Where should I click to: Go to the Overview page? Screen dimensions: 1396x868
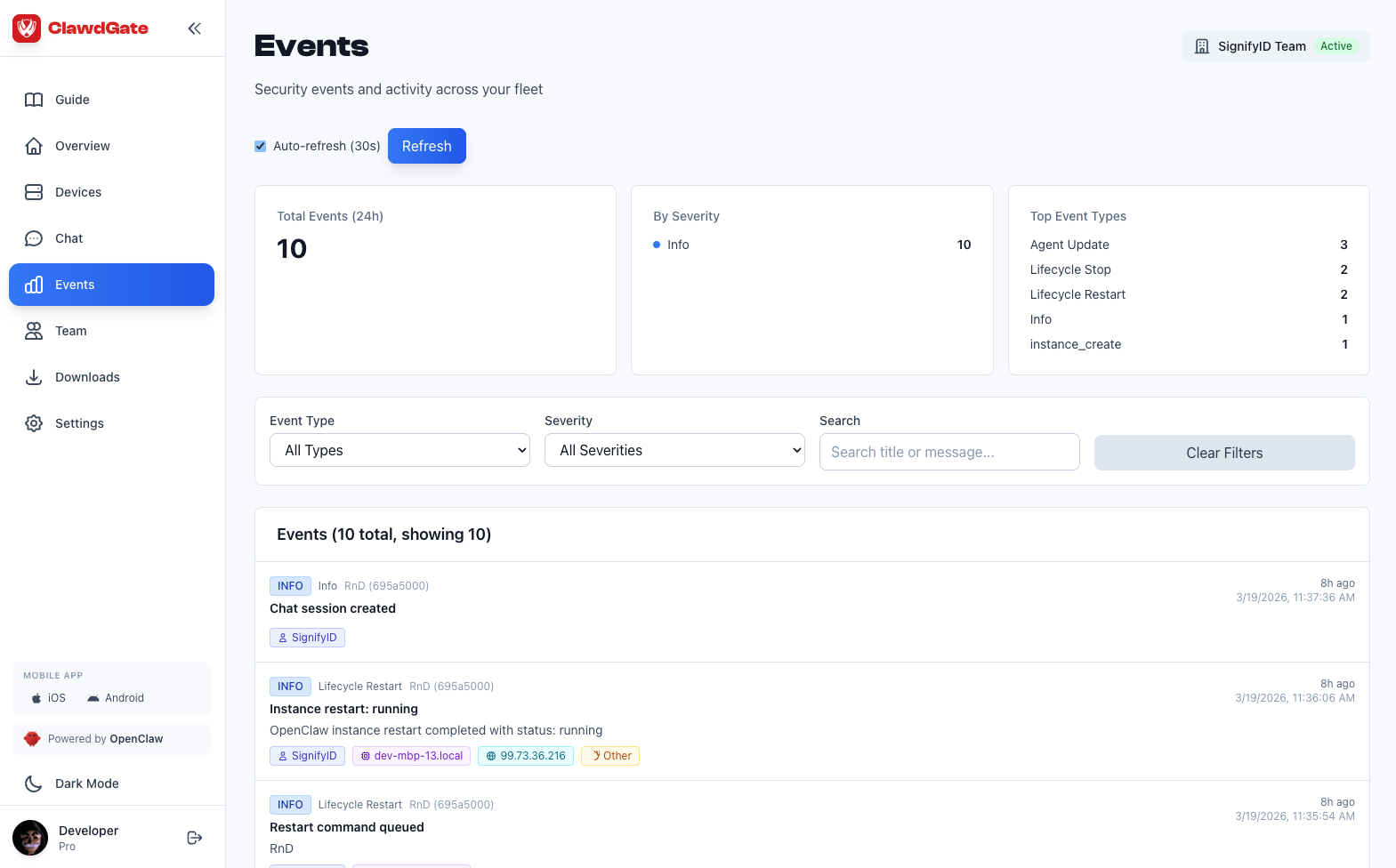point(111,146)
